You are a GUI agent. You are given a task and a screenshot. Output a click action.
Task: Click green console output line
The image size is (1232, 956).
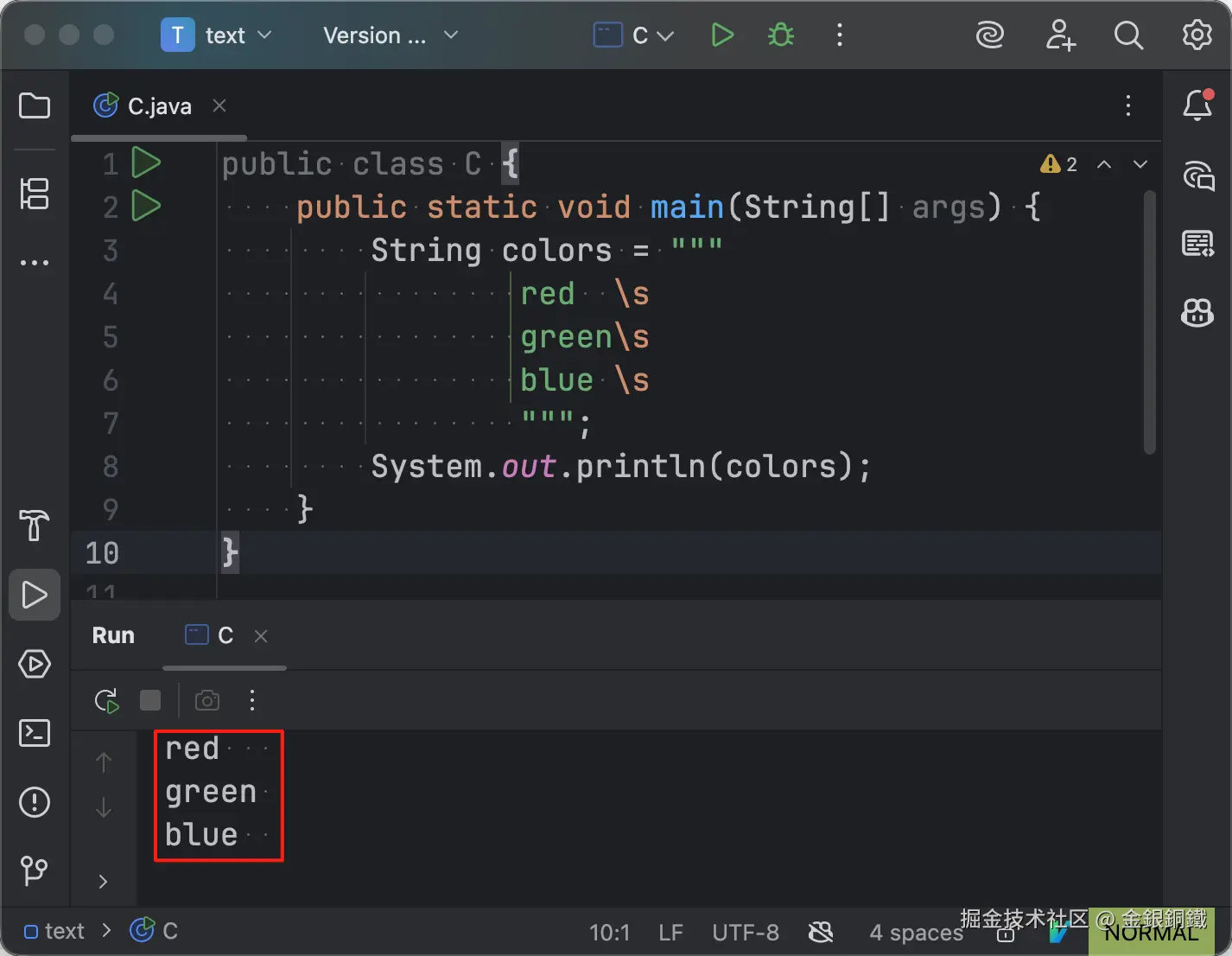tap(211, 792)
